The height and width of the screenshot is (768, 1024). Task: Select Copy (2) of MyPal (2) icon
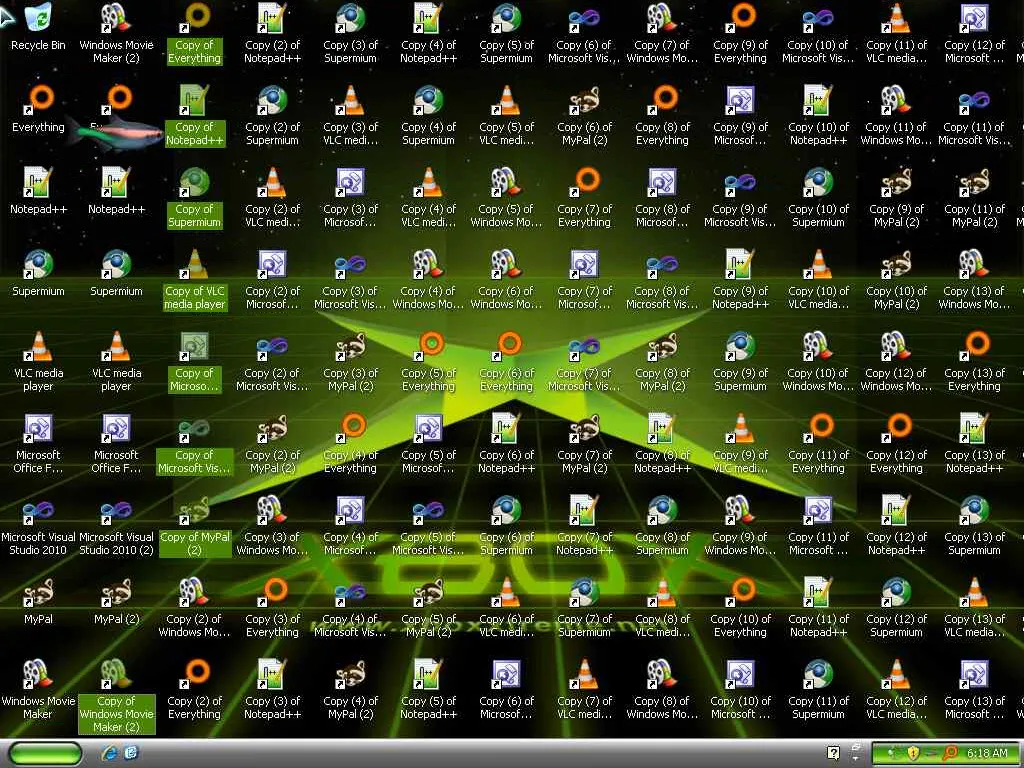pyautogui.click(x=272, y=443)
